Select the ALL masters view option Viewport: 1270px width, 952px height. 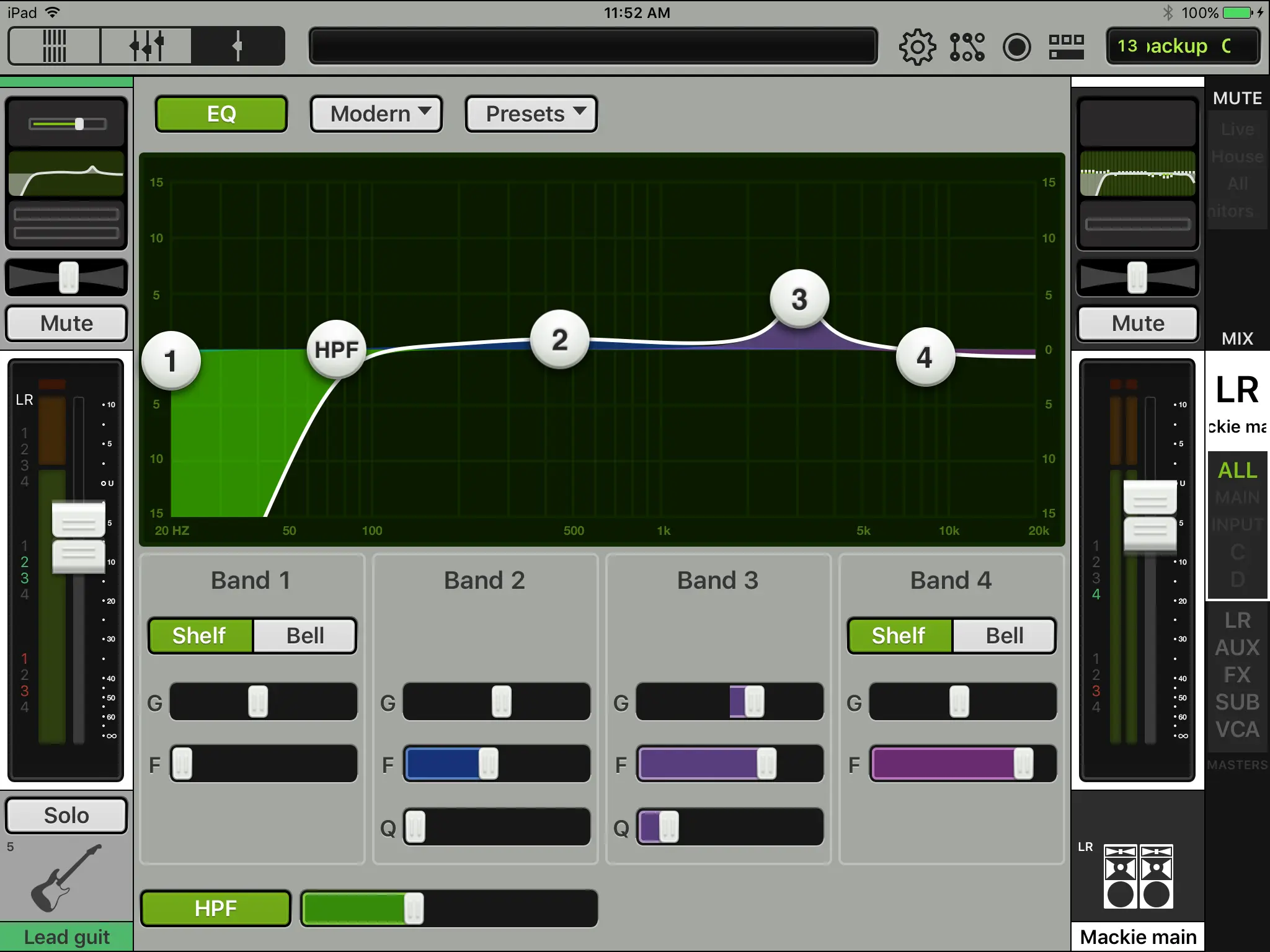[x=1237, y=470]
